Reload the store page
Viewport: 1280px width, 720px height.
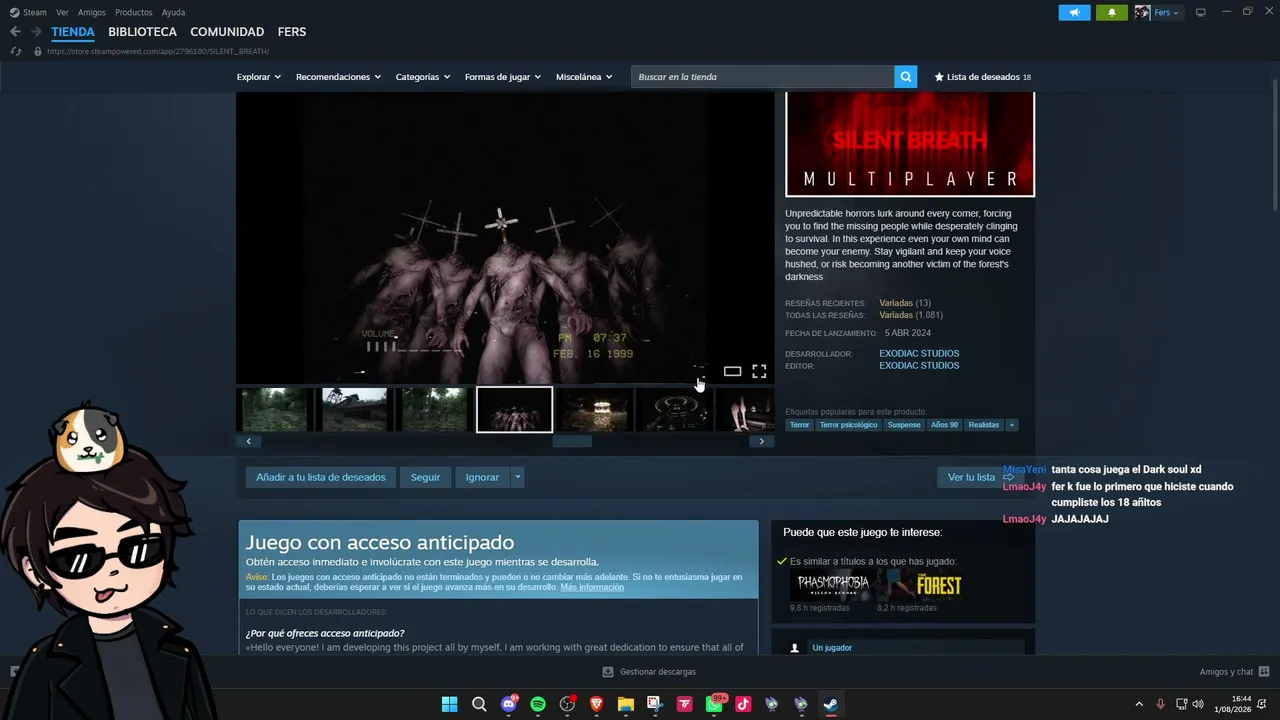click(x=15, y=51)
